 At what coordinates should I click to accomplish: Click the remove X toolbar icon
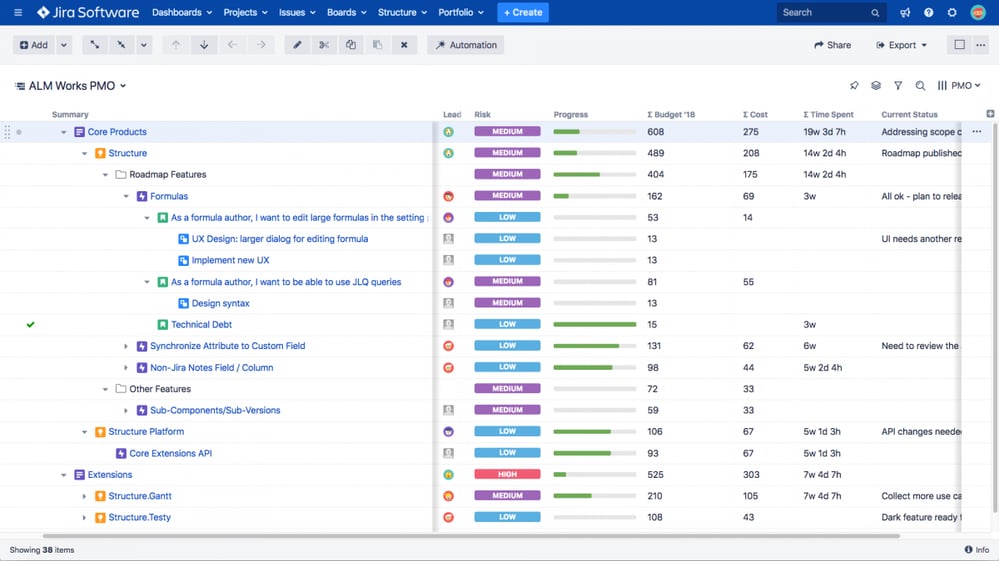(x=404, y=45)
